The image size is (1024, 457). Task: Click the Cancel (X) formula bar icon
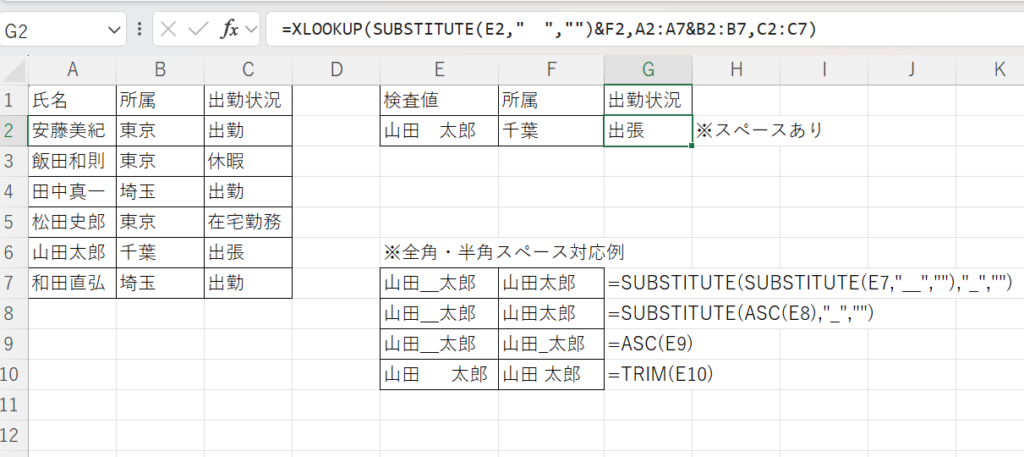168,29
